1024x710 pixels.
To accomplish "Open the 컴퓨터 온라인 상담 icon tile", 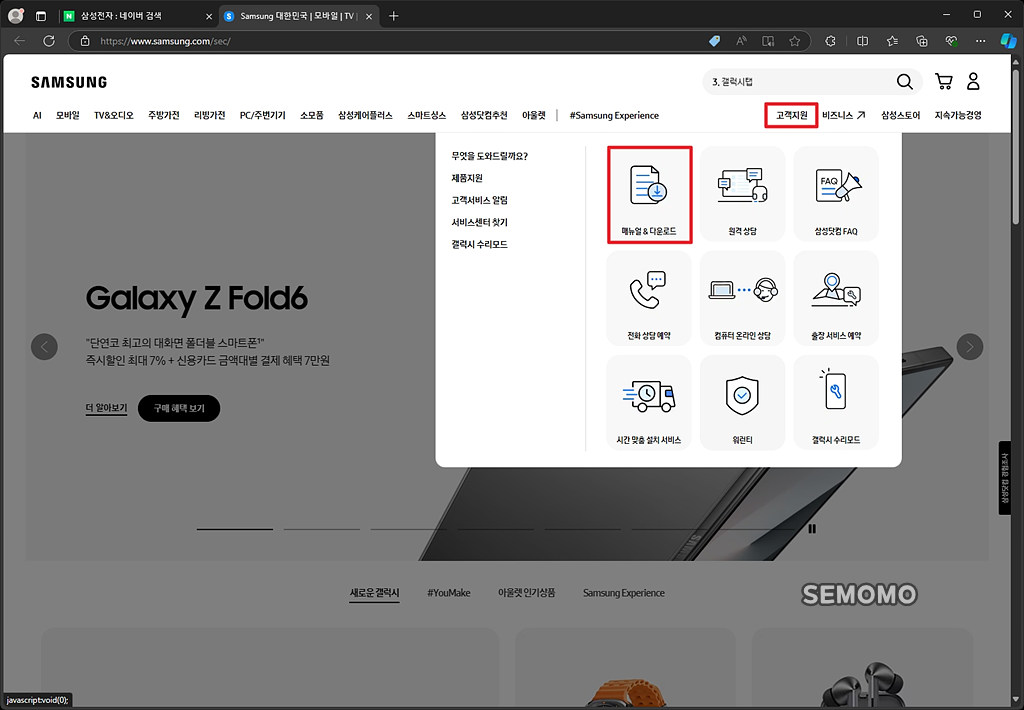I will 743,299.
